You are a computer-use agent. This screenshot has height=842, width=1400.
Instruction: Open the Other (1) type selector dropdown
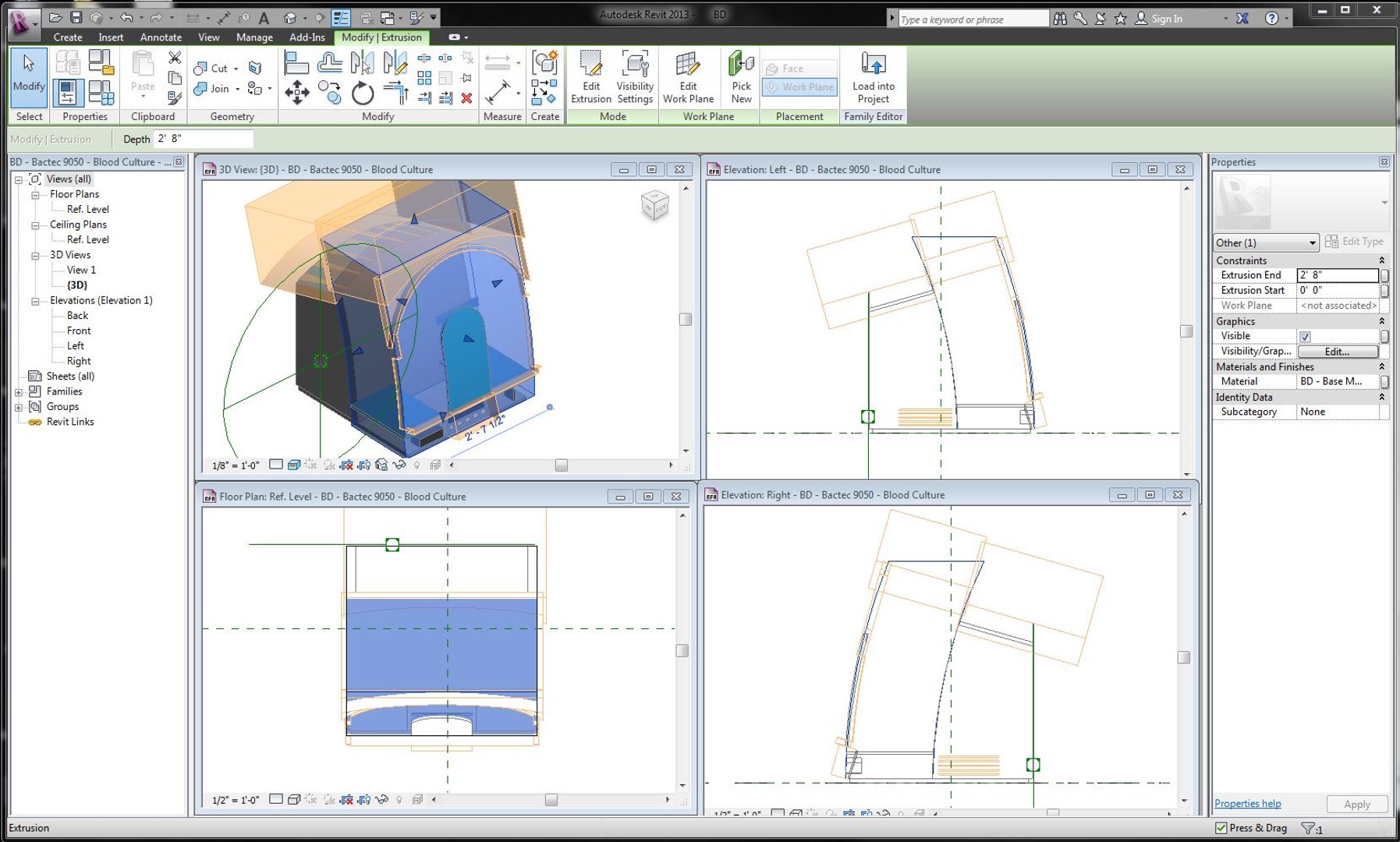(x=1265, y=242)
